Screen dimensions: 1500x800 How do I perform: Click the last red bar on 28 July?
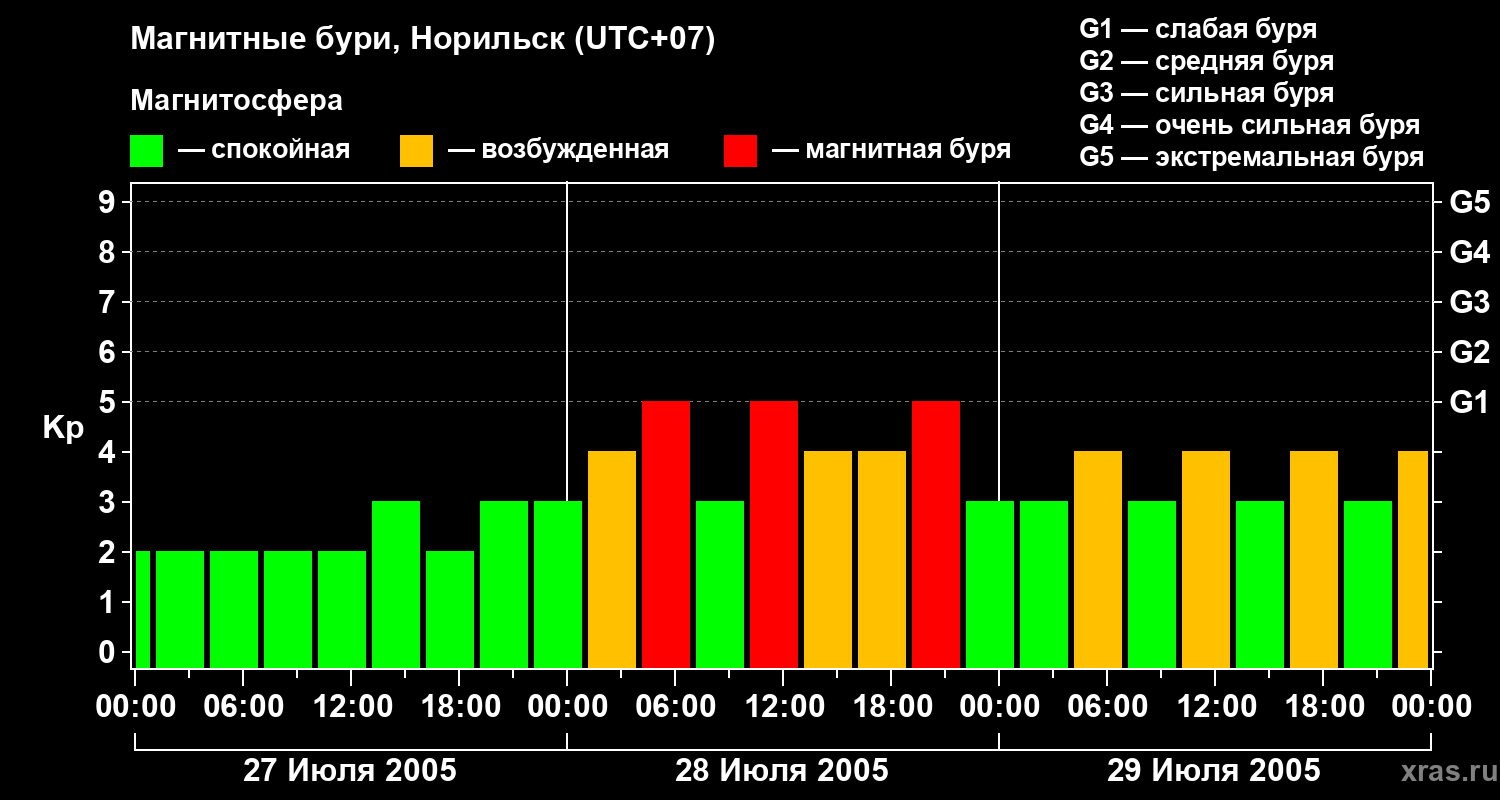(x=936, y=534)
